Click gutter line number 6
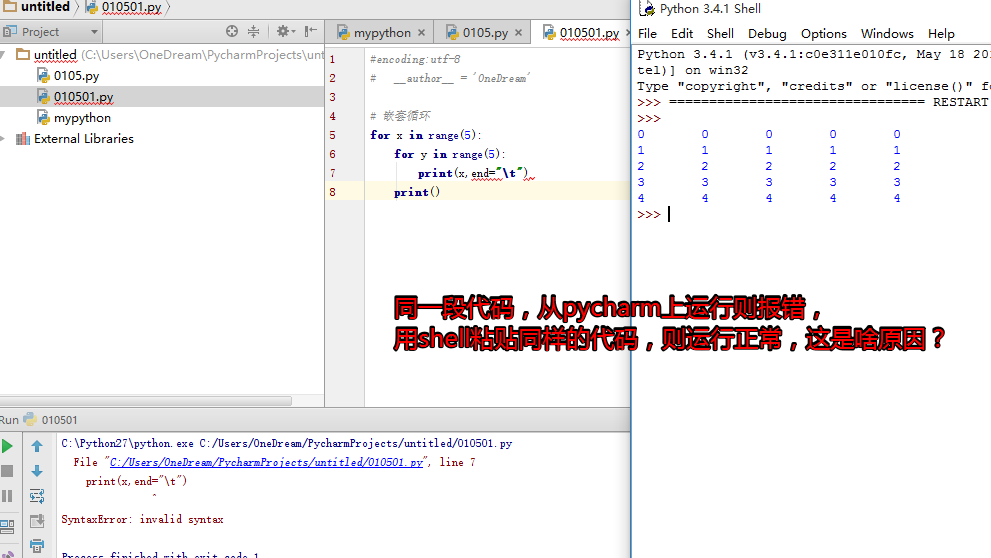The width and height of the screenshot is (991, 558). tap(332, 154)
